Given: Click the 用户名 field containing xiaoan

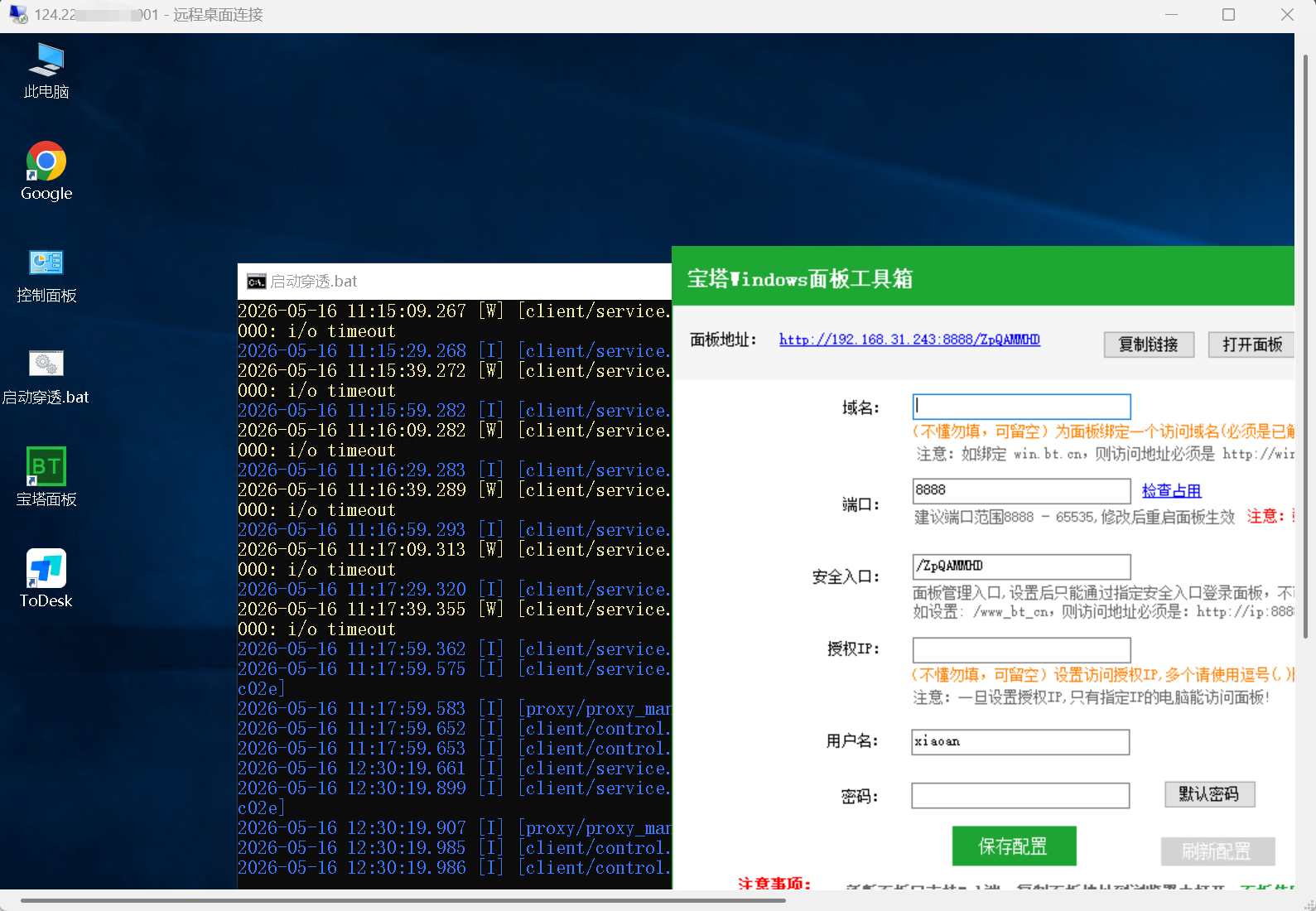Looking at the screenshot, I should tap(1020, 742).
